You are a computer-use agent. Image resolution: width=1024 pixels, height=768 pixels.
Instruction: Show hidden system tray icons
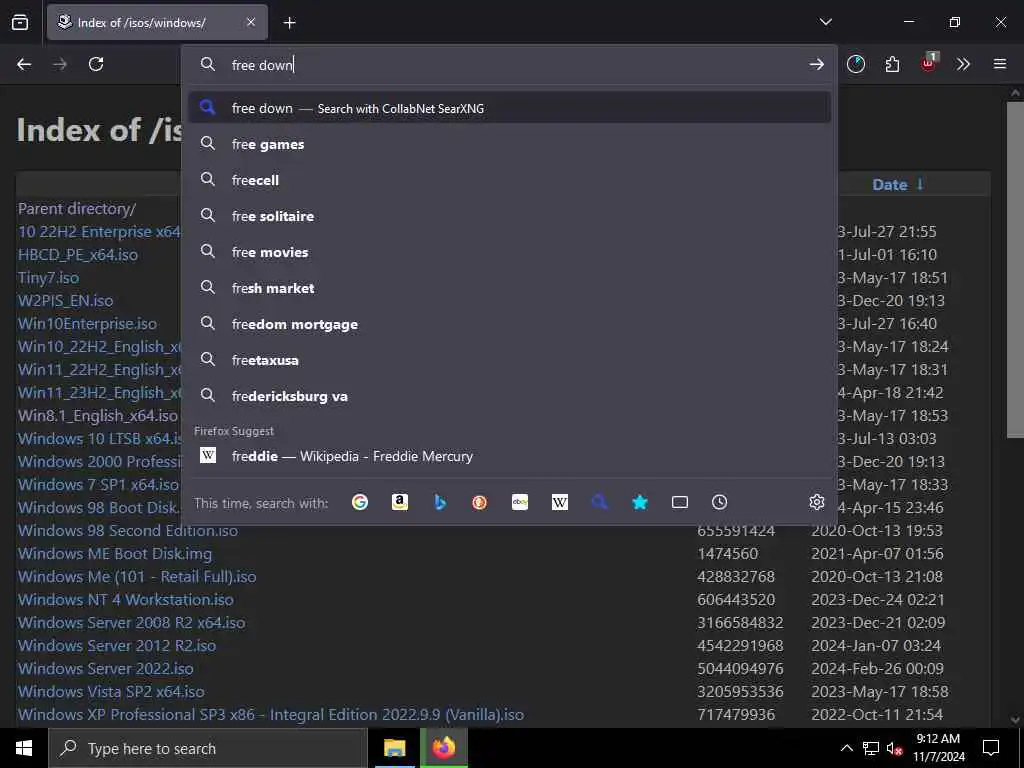coord(846,748)
